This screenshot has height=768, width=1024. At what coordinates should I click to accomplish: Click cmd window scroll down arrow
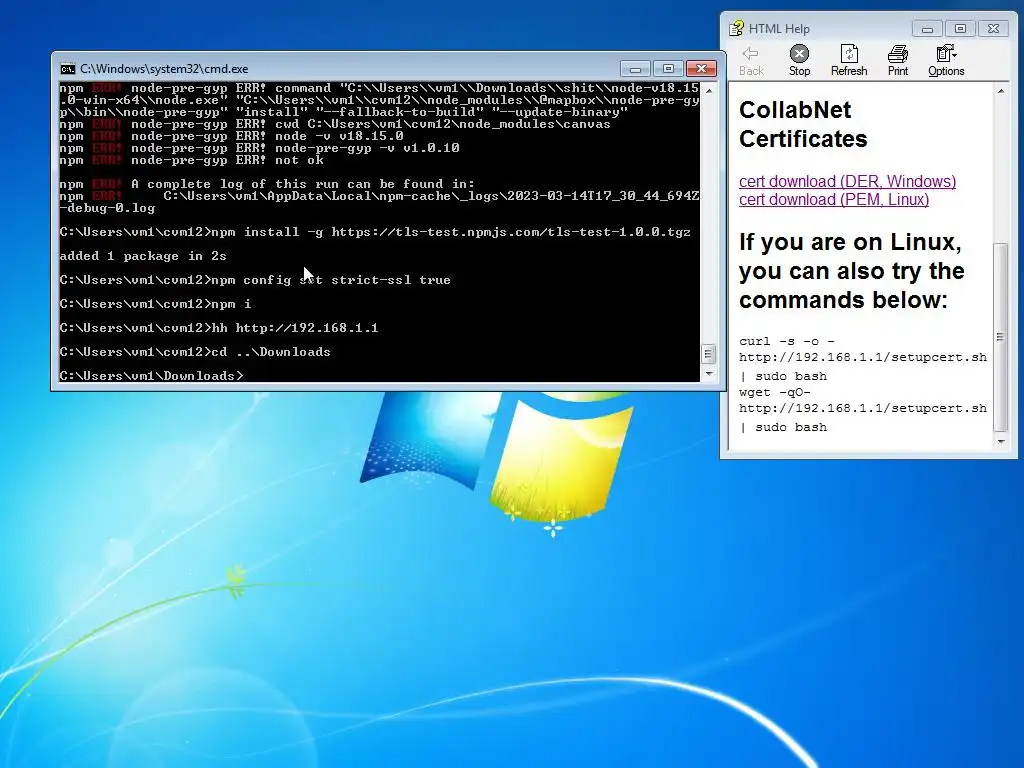tap(709, 374)
